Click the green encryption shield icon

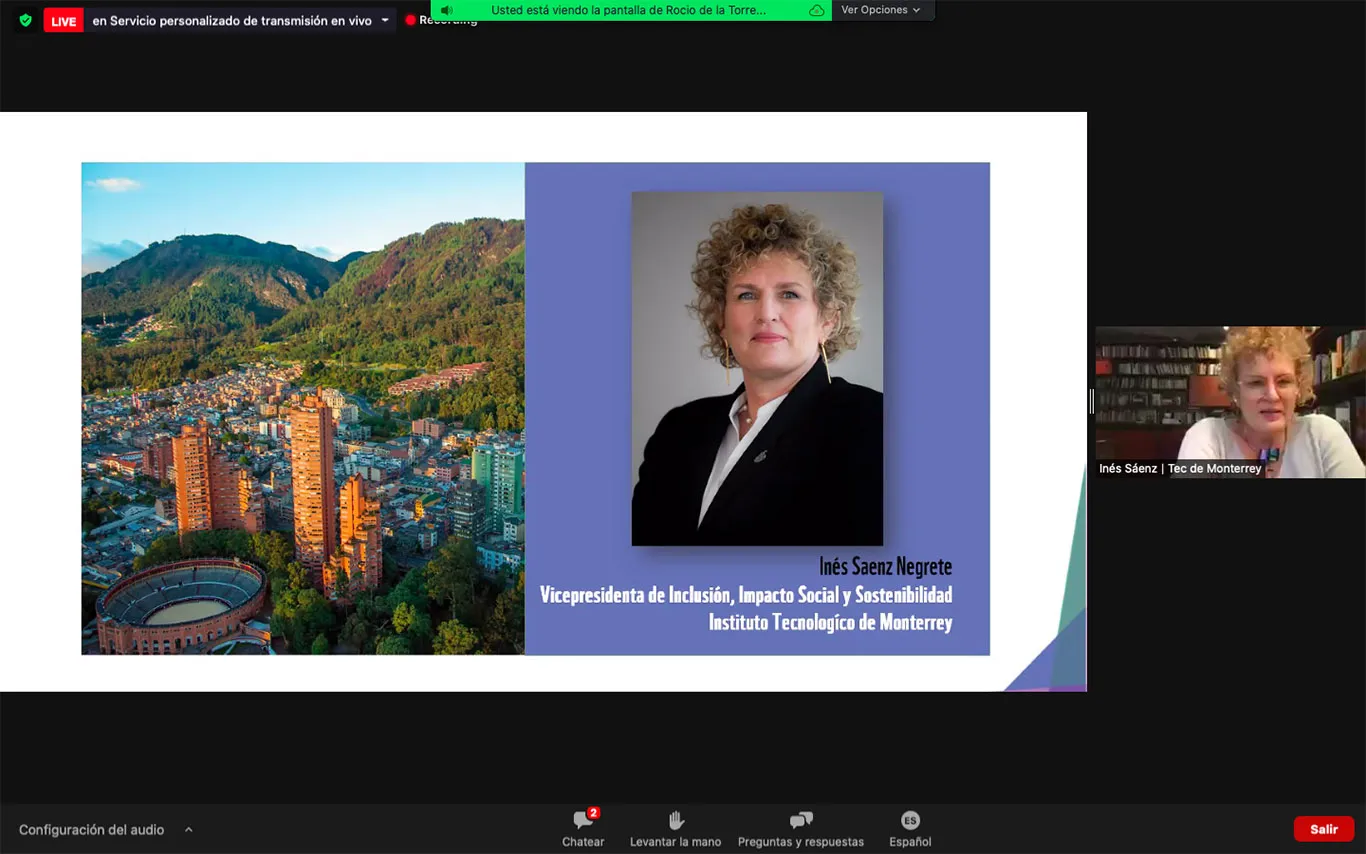click(x=25, y=20)
